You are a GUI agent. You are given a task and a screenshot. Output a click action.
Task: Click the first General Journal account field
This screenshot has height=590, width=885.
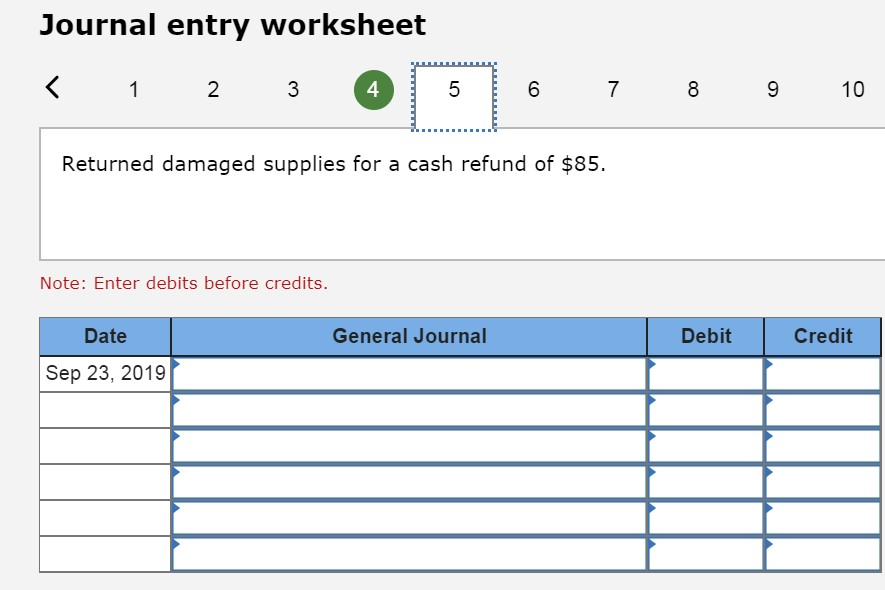408,372
